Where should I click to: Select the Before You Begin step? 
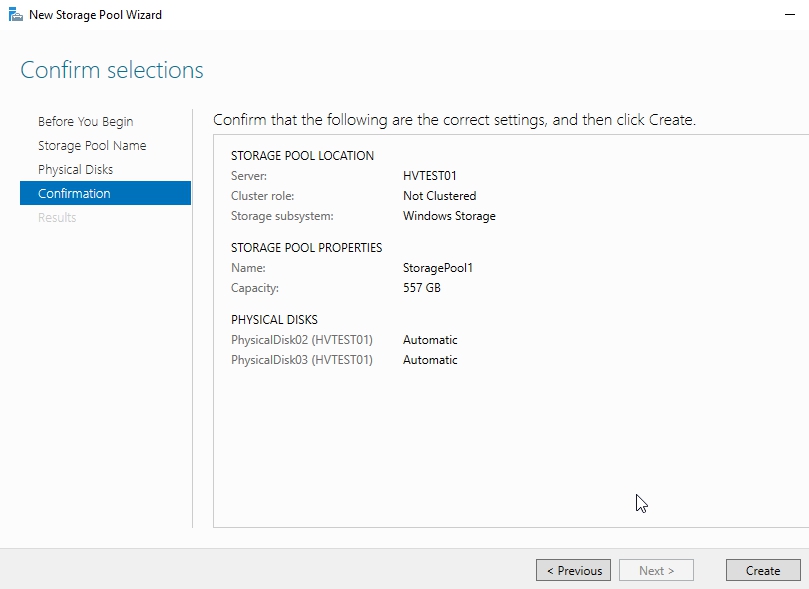(x=79, y=121)
